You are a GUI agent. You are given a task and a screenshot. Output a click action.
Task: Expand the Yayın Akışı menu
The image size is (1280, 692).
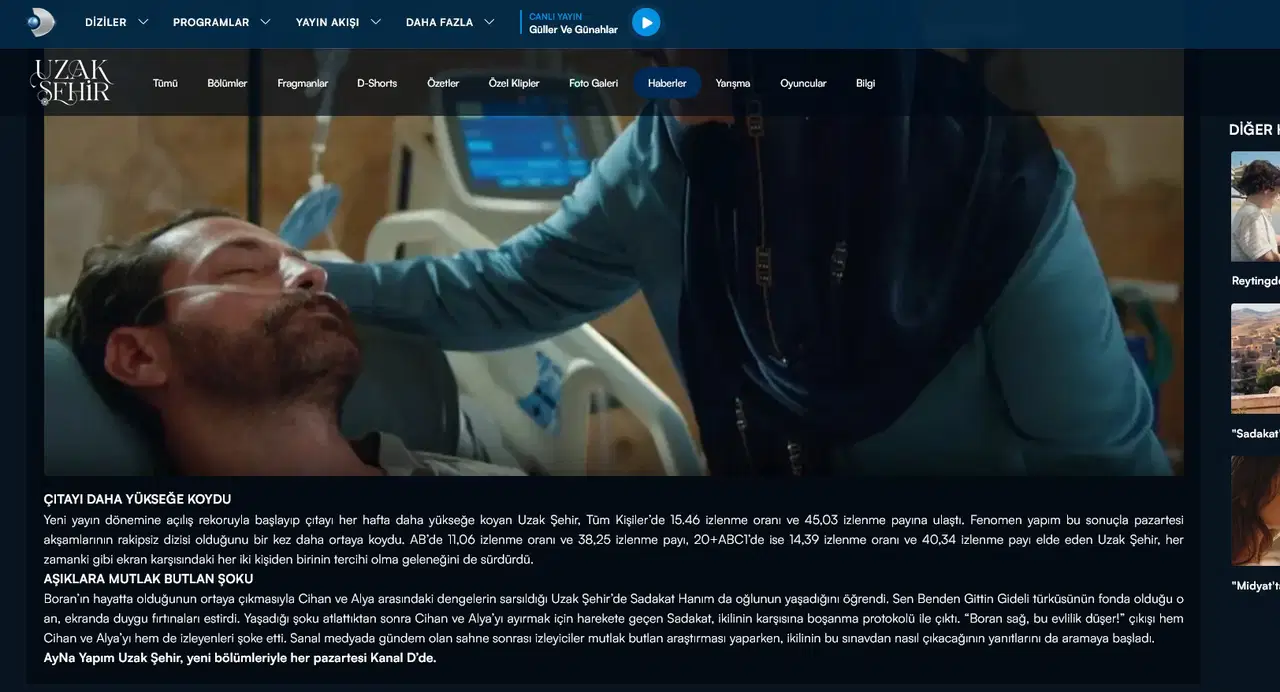click(338, 22)
